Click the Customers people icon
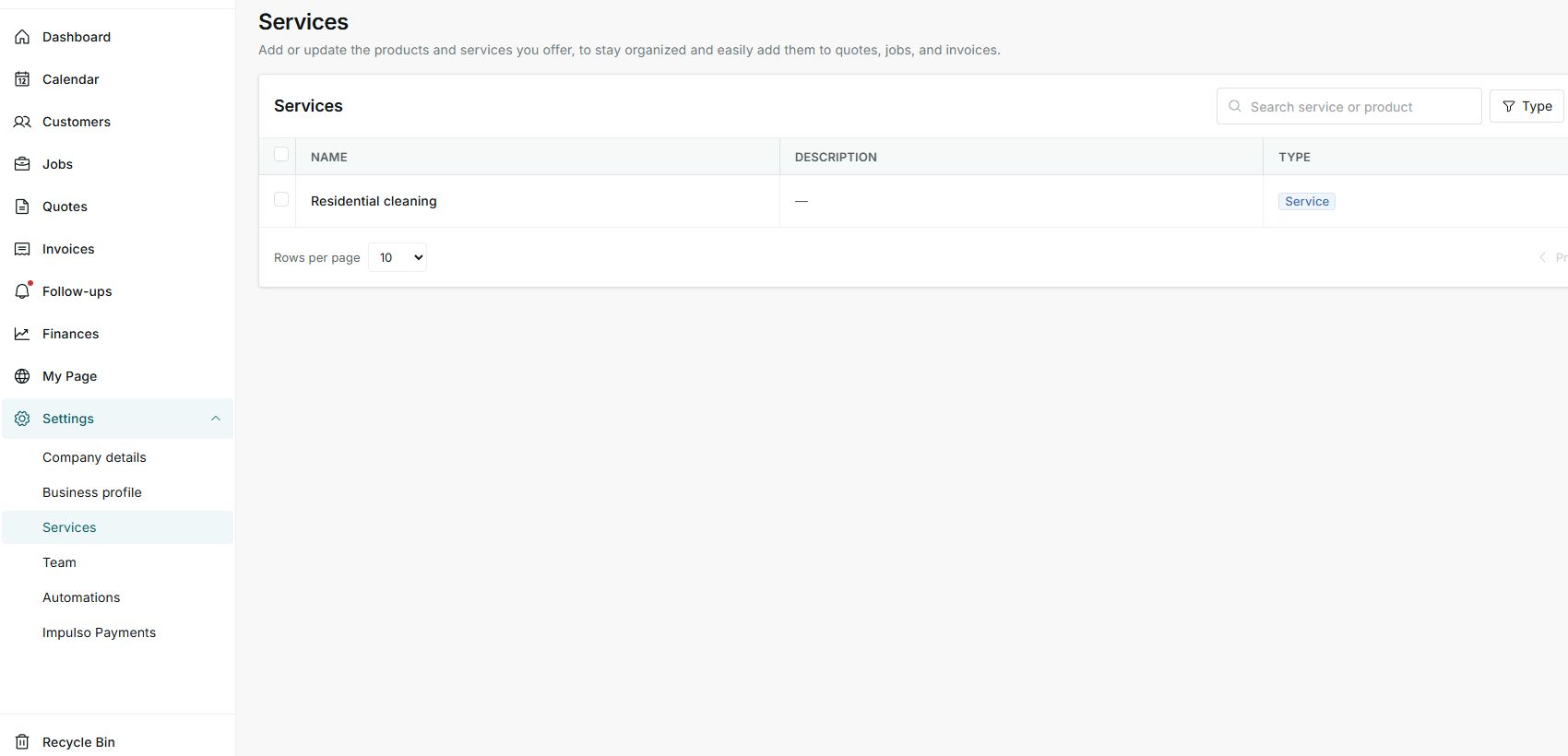The width and height of the screenshot is (1568, 756). 22,122
